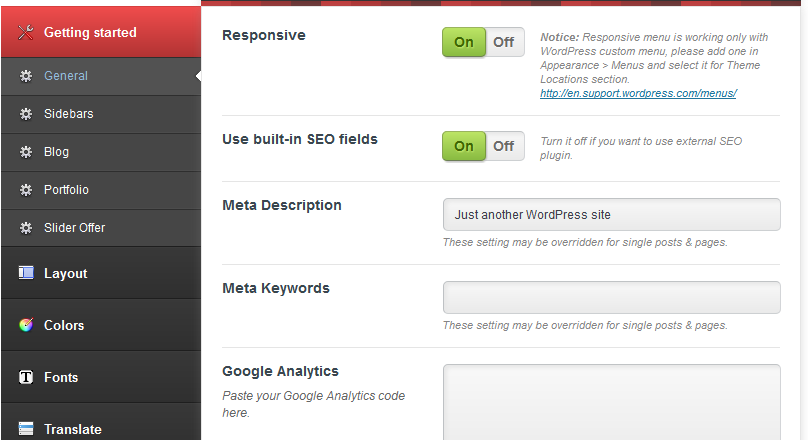Expand the Colors section
This screenshot has width=808, height=440.
click(101, 325)
